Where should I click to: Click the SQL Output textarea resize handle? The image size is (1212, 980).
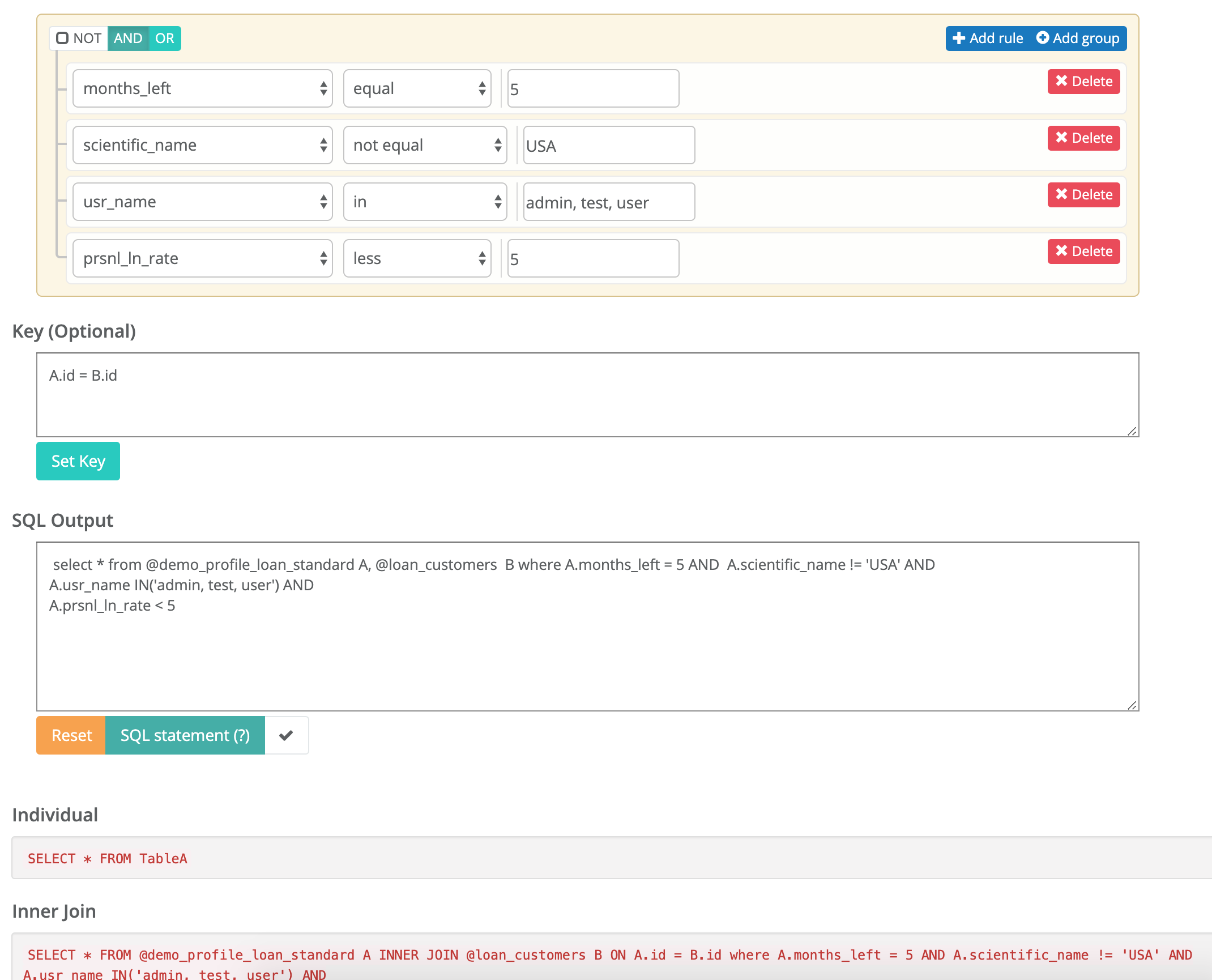(1132, 705)
